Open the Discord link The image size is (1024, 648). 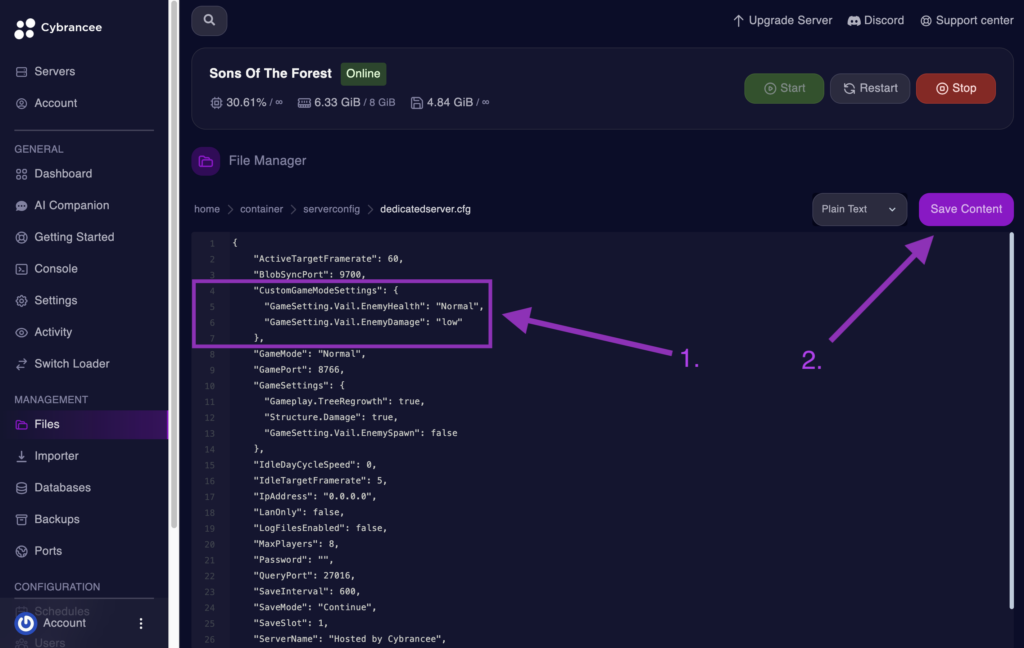[876, 21]
